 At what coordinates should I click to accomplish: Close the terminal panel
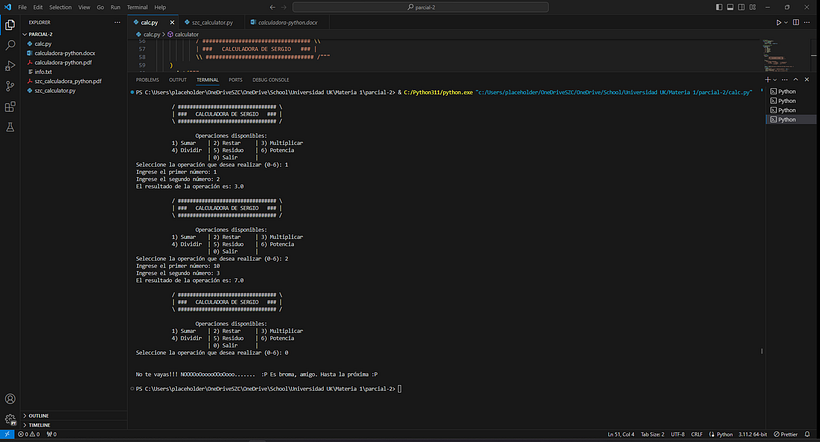tap(806, 80)
